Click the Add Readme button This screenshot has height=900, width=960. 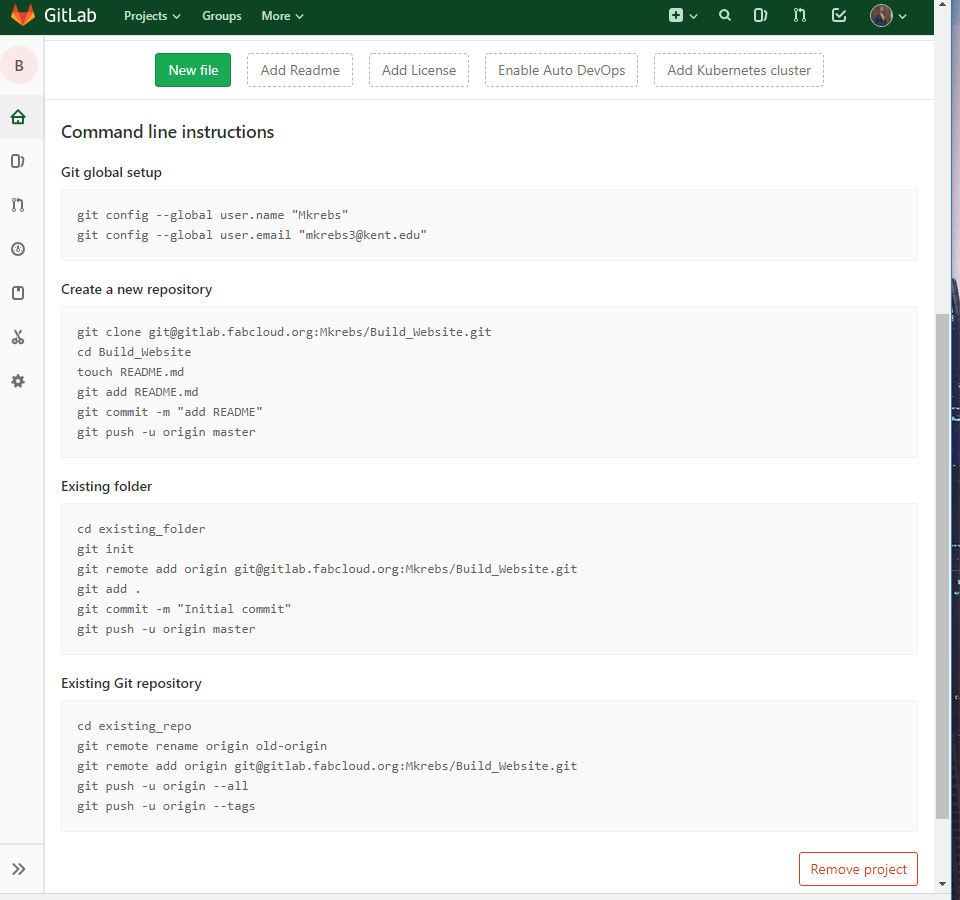pyautogui.click(x=300, y=70)
